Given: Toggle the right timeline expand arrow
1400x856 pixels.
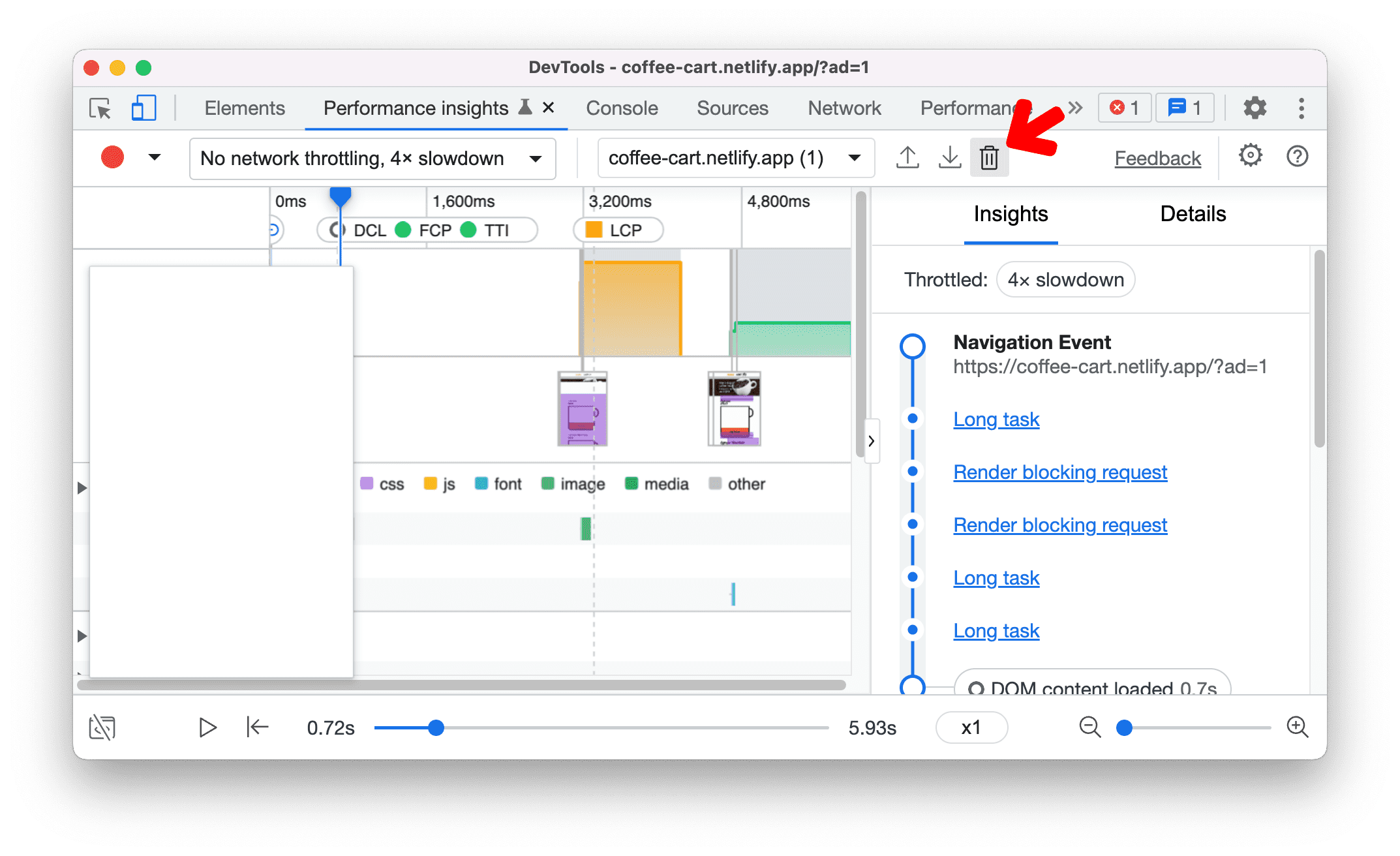Looking at the screenshot, I should tap(871, 440).
